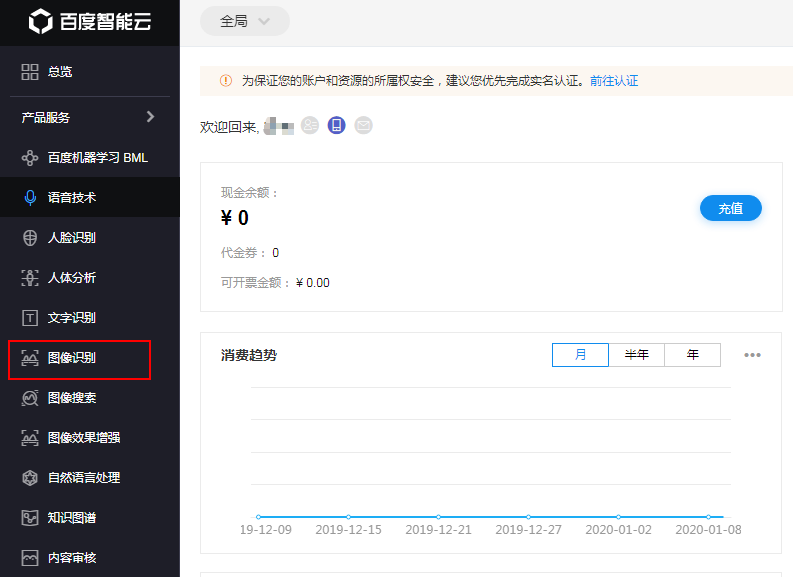793x577 pixels.
Task: Open the three-dot menu of 消费趋势
Action: click(x=752, y=355)
